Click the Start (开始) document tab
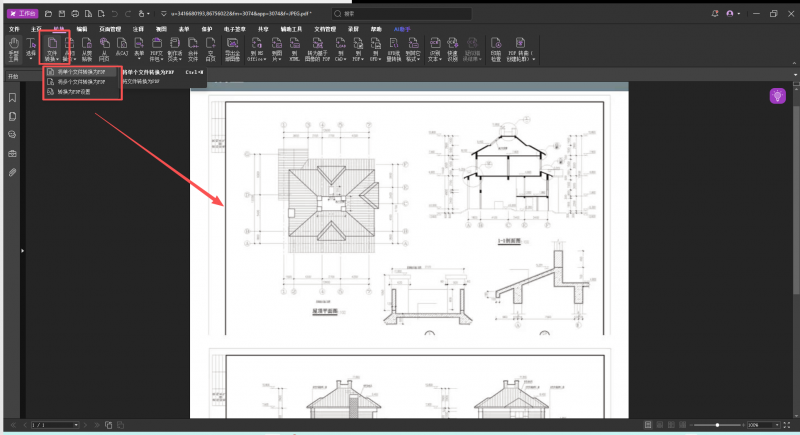This screenshot has width=800, height=435. 13,76
